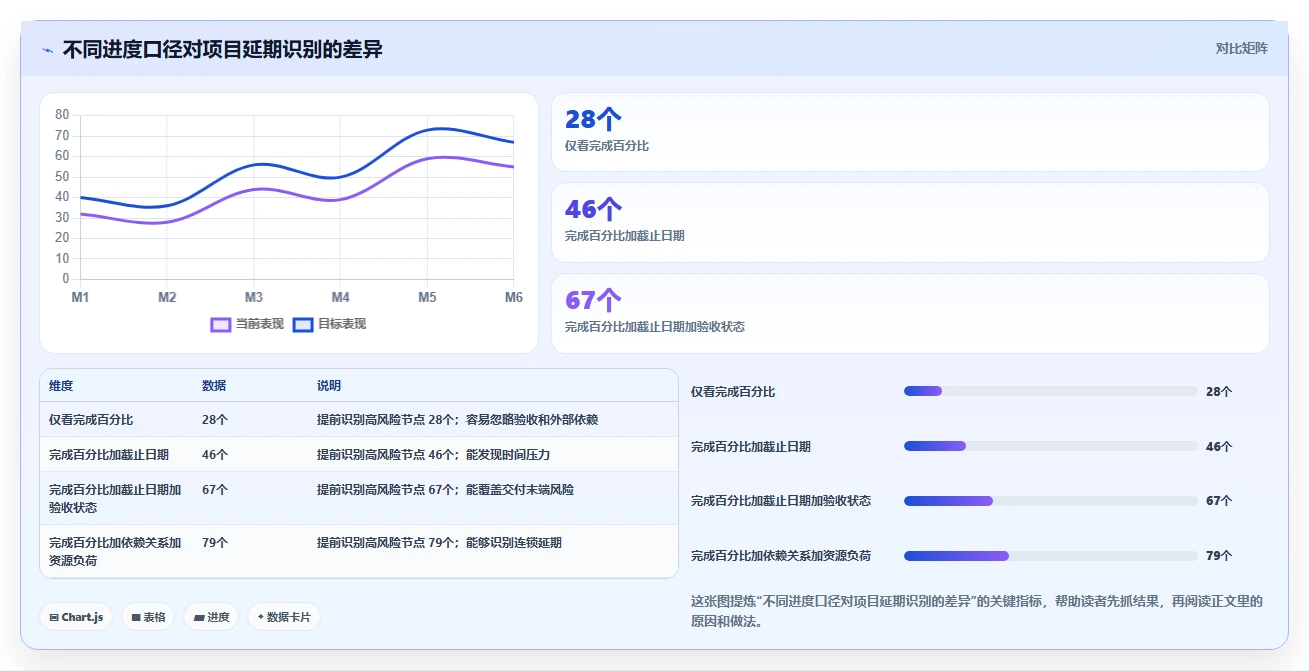Screen dimensions: 1309x671
Task: Click the 说明 column header
Action: click(x=329, y=386)
